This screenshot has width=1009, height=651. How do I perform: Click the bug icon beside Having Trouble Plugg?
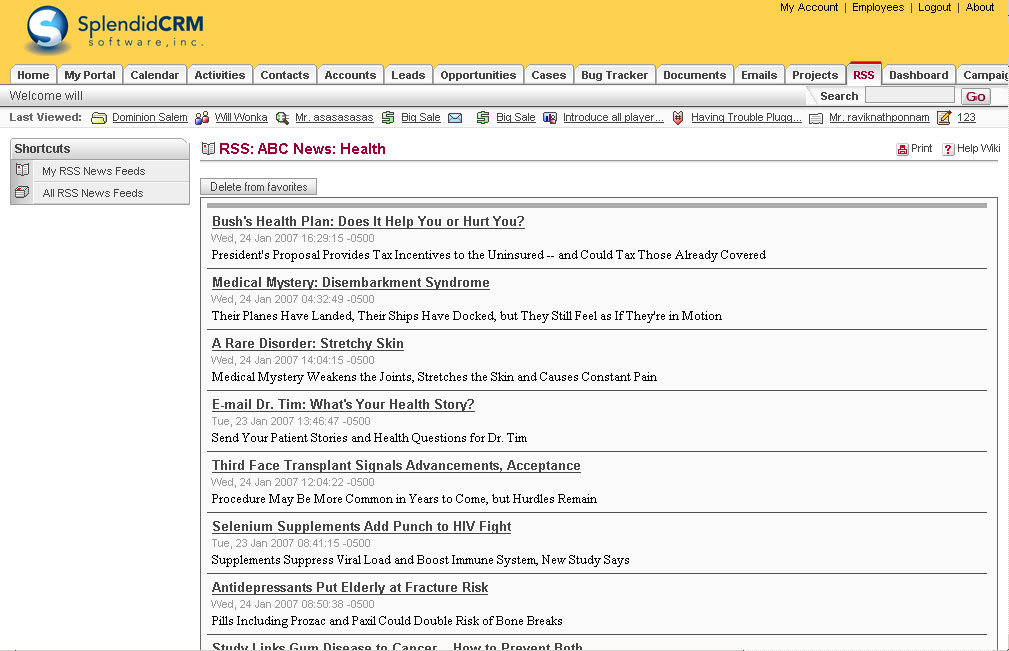click(x=678, y=118)
